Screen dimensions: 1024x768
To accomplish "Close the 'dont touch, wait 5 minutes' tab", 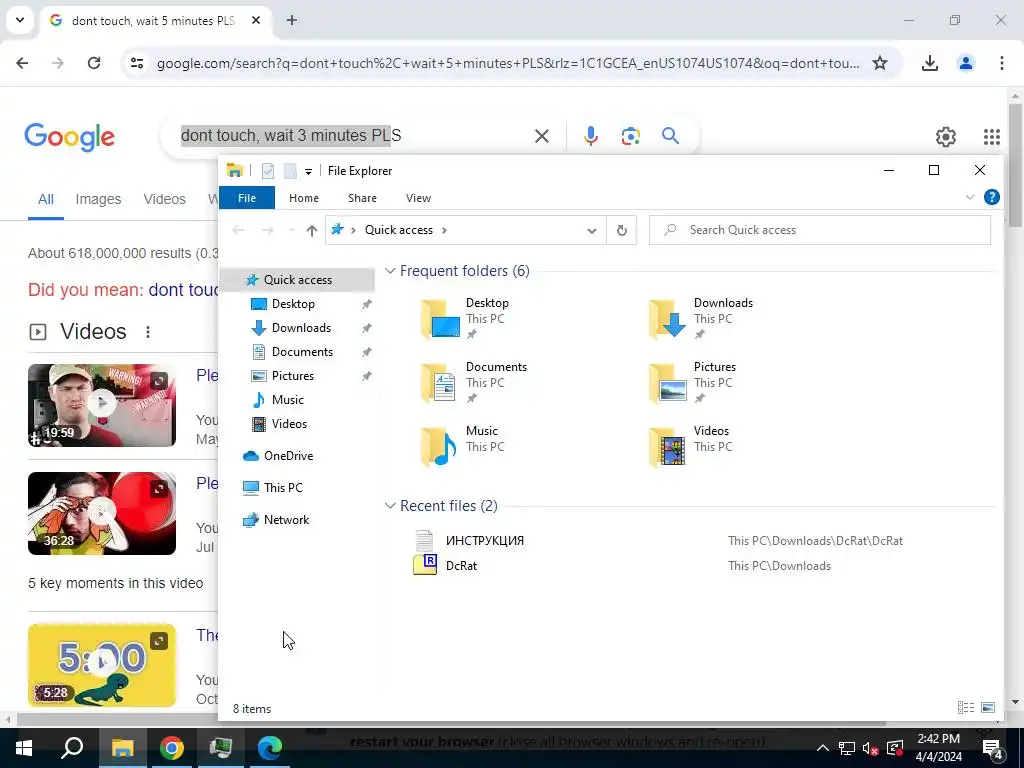I will point(256,20).
